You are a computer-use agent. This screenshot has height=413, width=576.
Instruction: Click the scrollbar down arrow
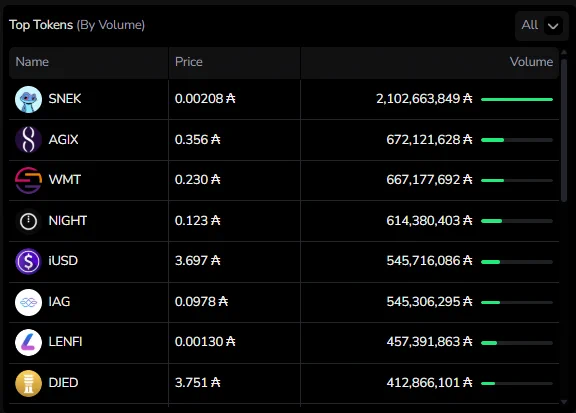(564, 402)
